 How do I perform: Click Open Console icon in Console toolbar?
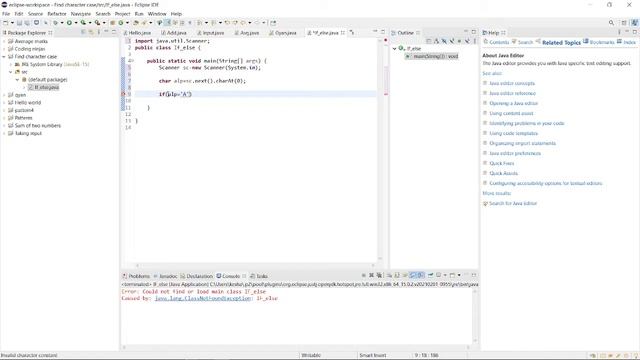point(452,276)
